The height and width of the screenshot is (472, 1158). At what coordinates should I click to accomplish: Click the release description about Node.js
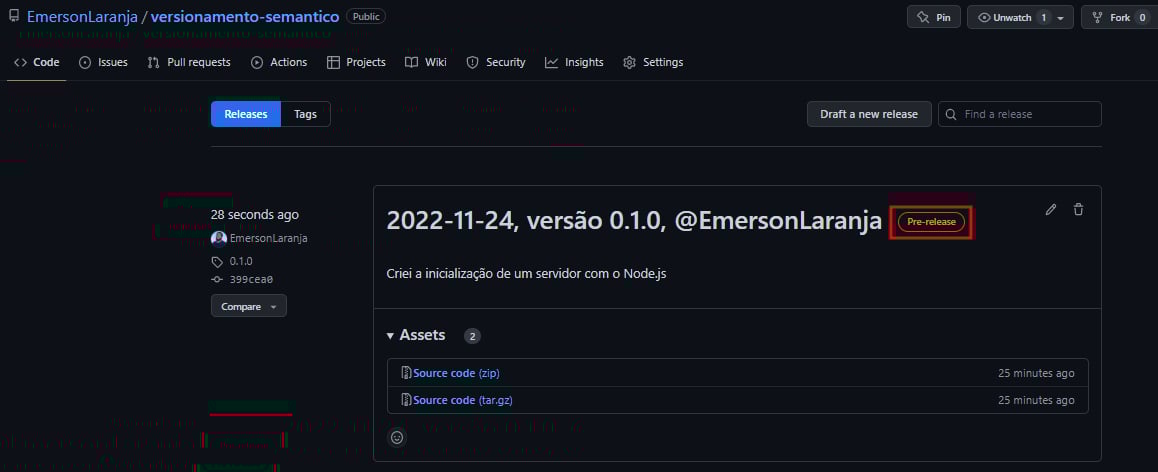(527, 273)
